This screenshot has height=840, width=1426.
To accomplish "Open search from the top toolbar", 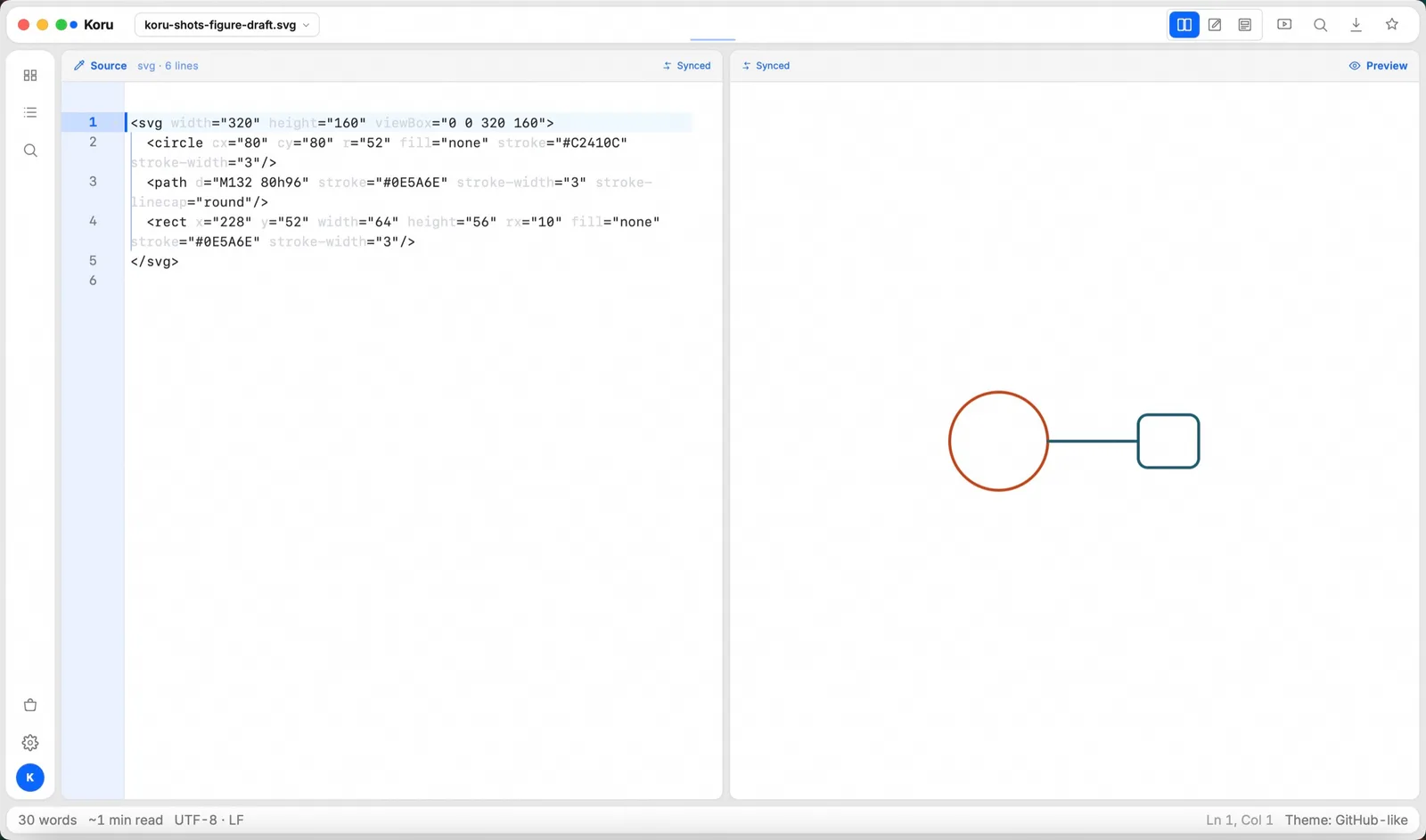I will click(x=1320, y=25).
